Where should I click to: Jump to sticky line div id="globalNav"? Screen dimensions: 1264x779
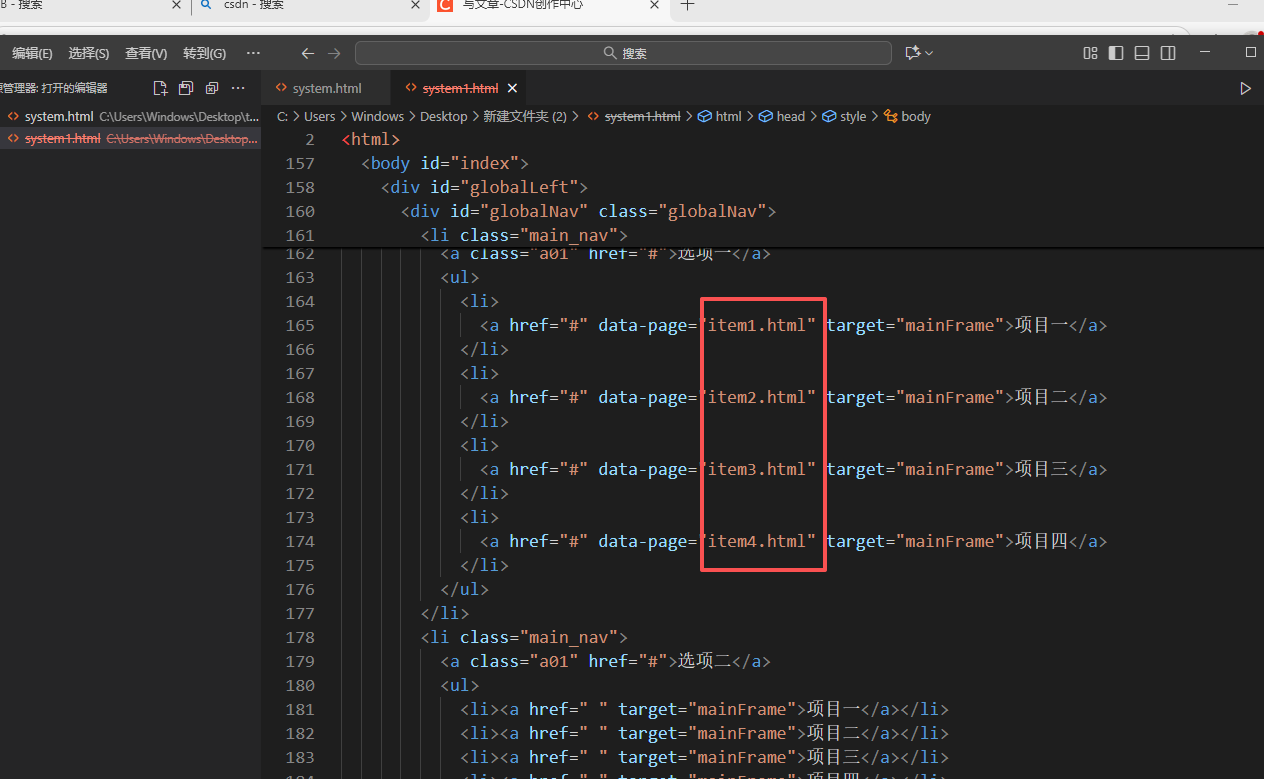589,211
